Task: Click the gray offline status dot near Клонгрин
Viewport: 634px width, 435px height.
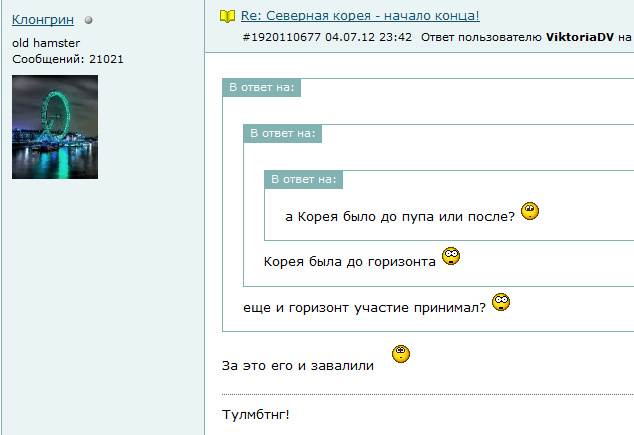Action: pos(89,20)
